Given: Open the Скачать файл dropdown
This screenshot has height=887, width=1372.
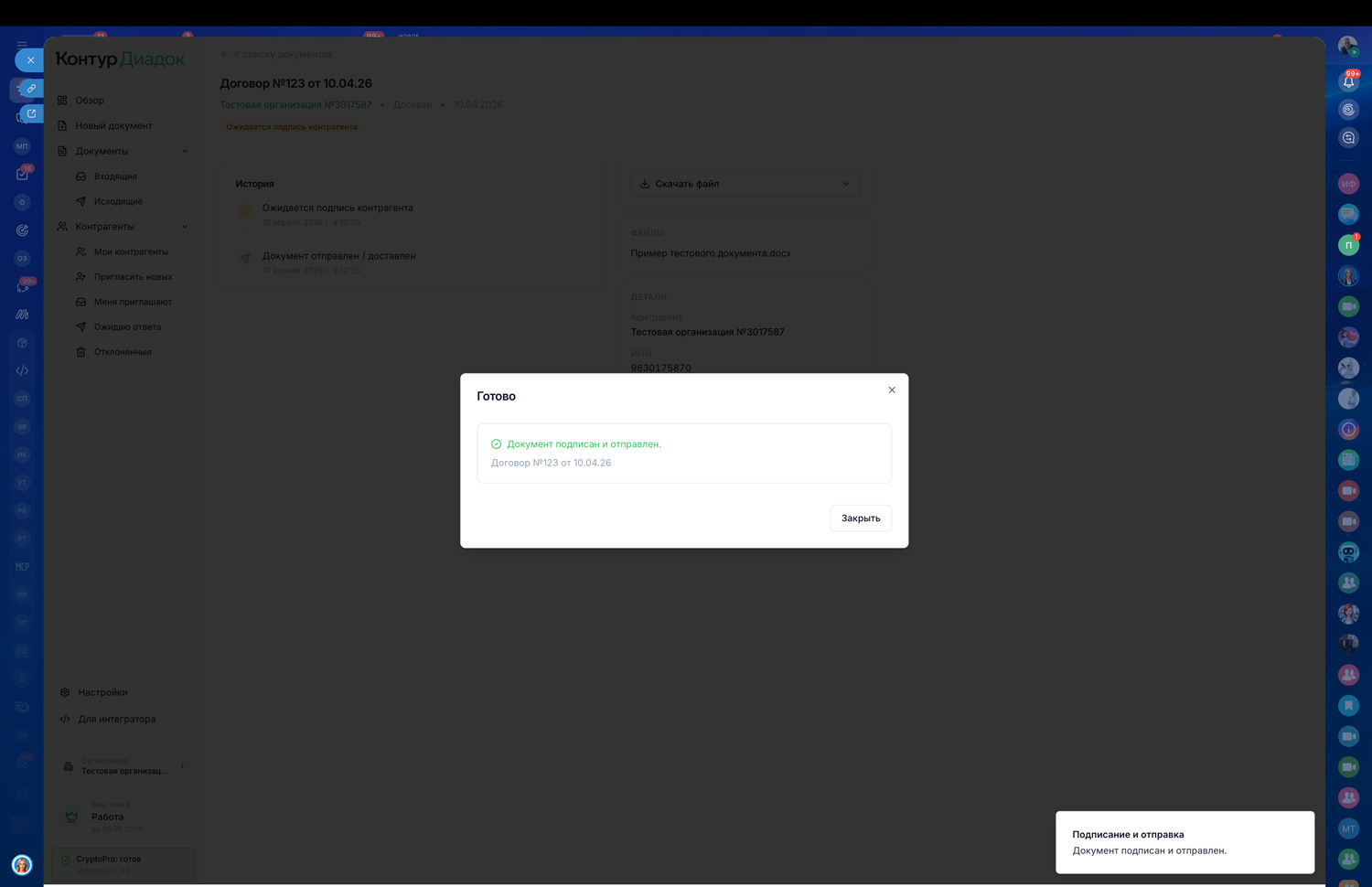Looking at the screenshot, I should pyautogui.click(x=745, y=184).
